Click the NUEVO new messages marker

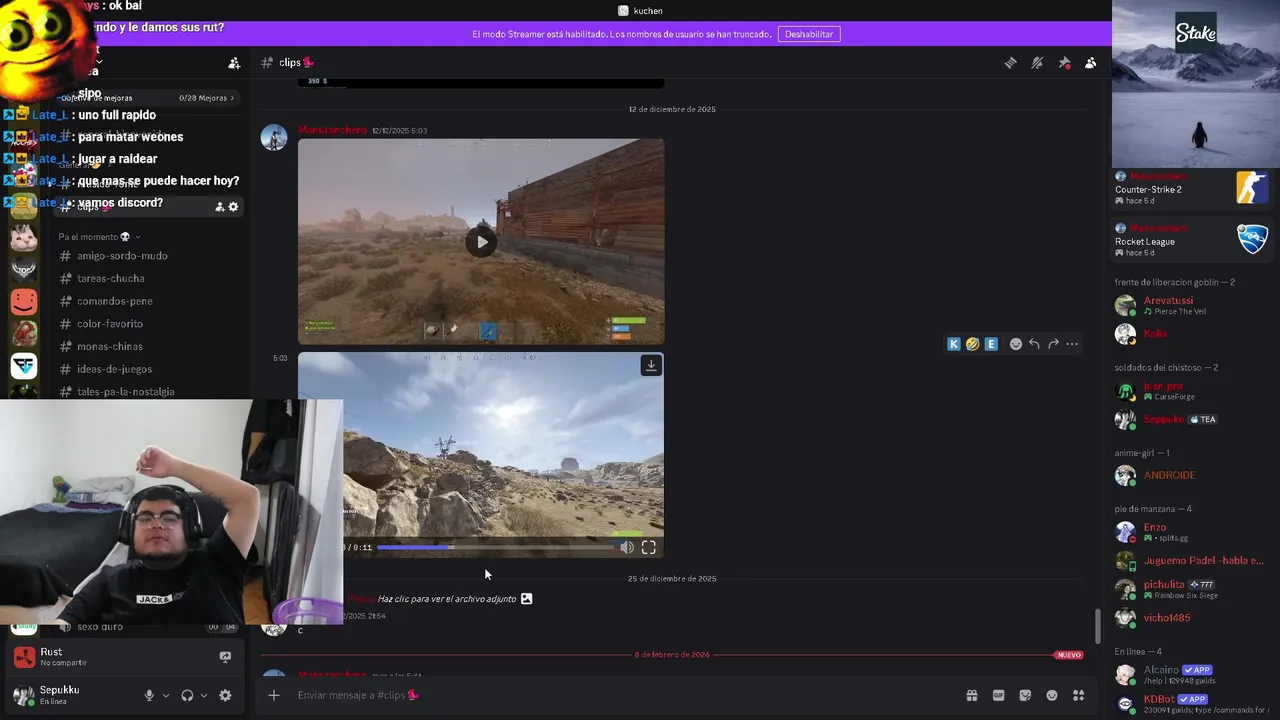tap(1069, 655)
